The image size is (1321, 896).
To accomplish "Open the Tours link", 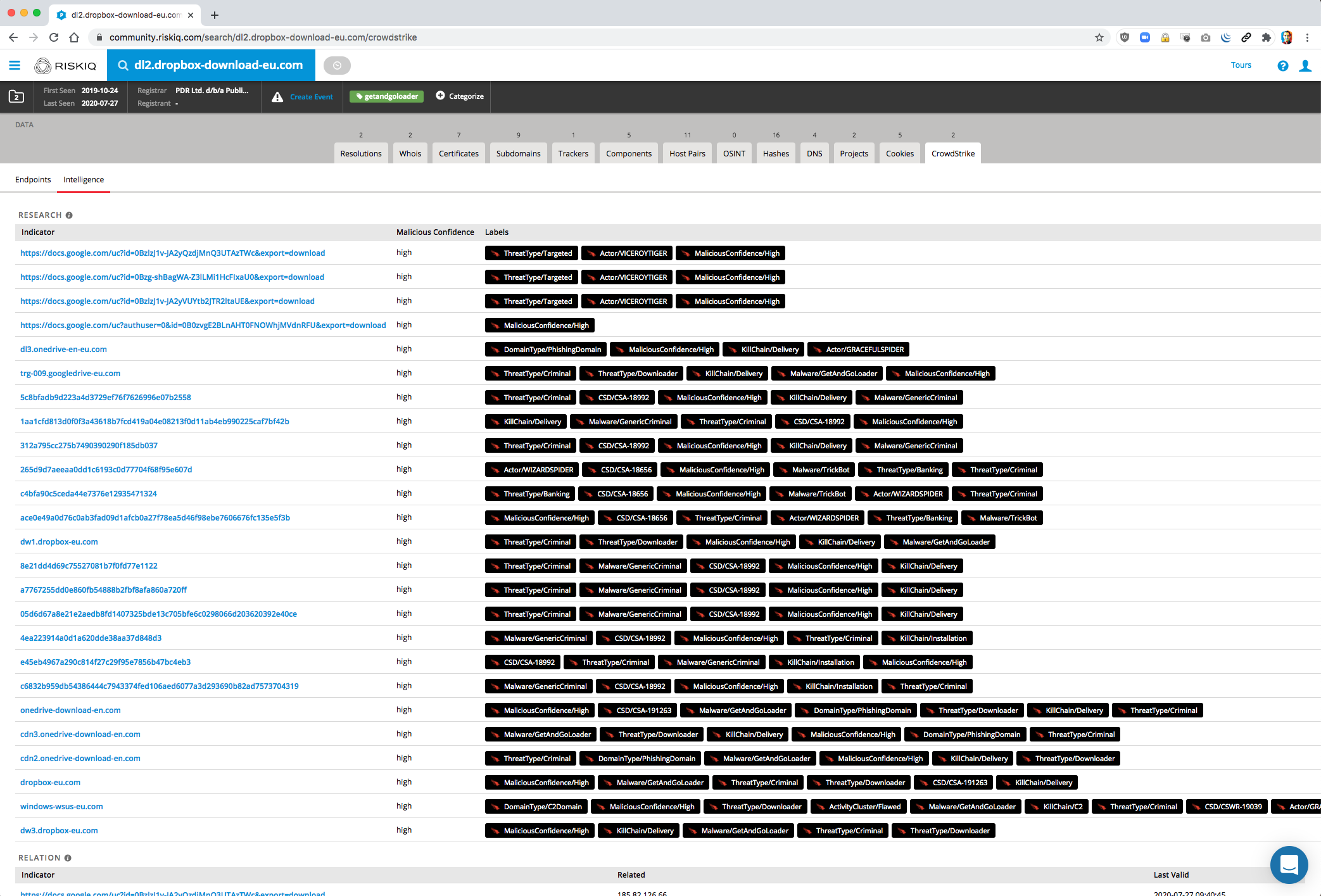I will click(1241, 65).
